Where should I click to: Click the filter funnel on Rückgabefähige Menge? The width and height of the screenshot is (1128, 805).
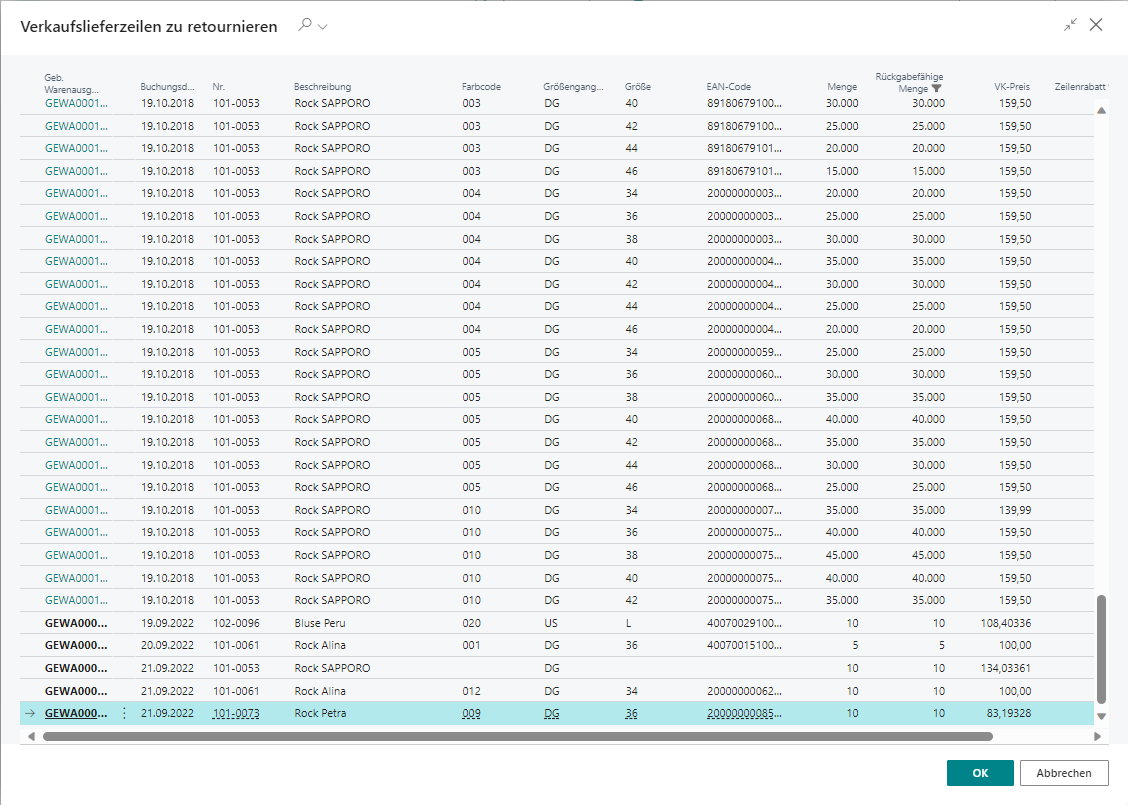[936, 88]
